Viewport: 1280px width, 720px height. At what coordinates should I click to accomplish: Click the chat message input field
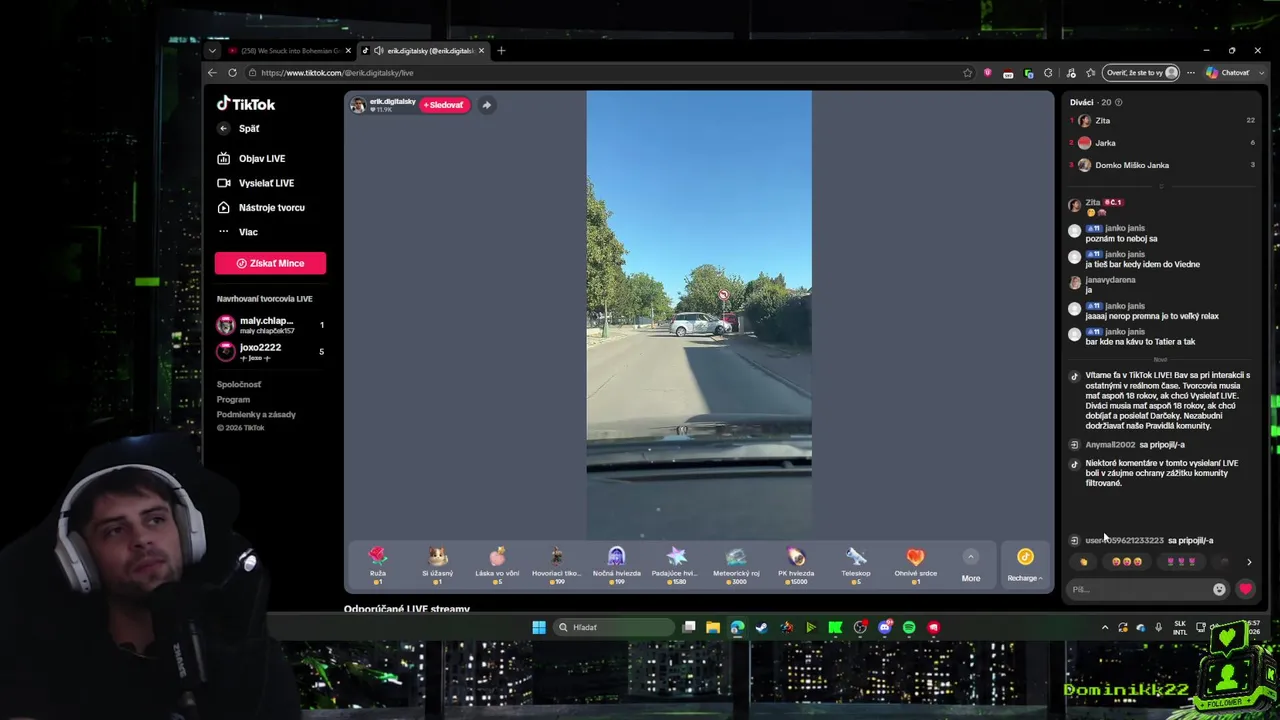tap(1138, 589)
